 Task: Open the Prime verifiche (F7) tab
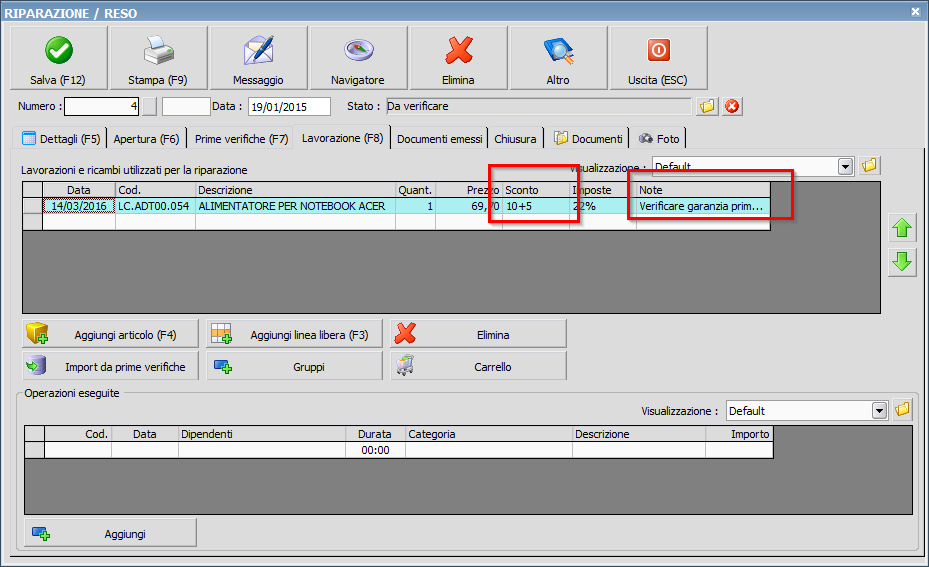coord(241,139)
